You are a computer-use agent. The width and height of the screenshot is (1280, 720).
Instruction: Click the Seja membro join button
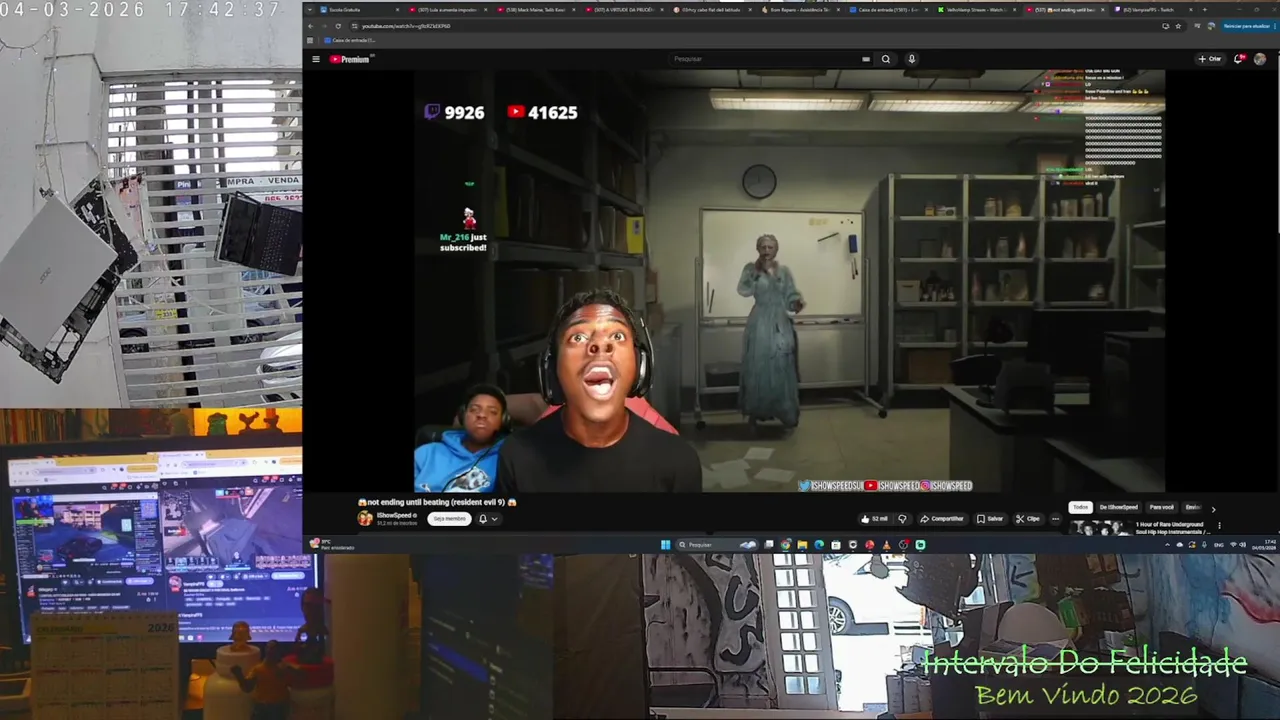click(x=449, y=519)
